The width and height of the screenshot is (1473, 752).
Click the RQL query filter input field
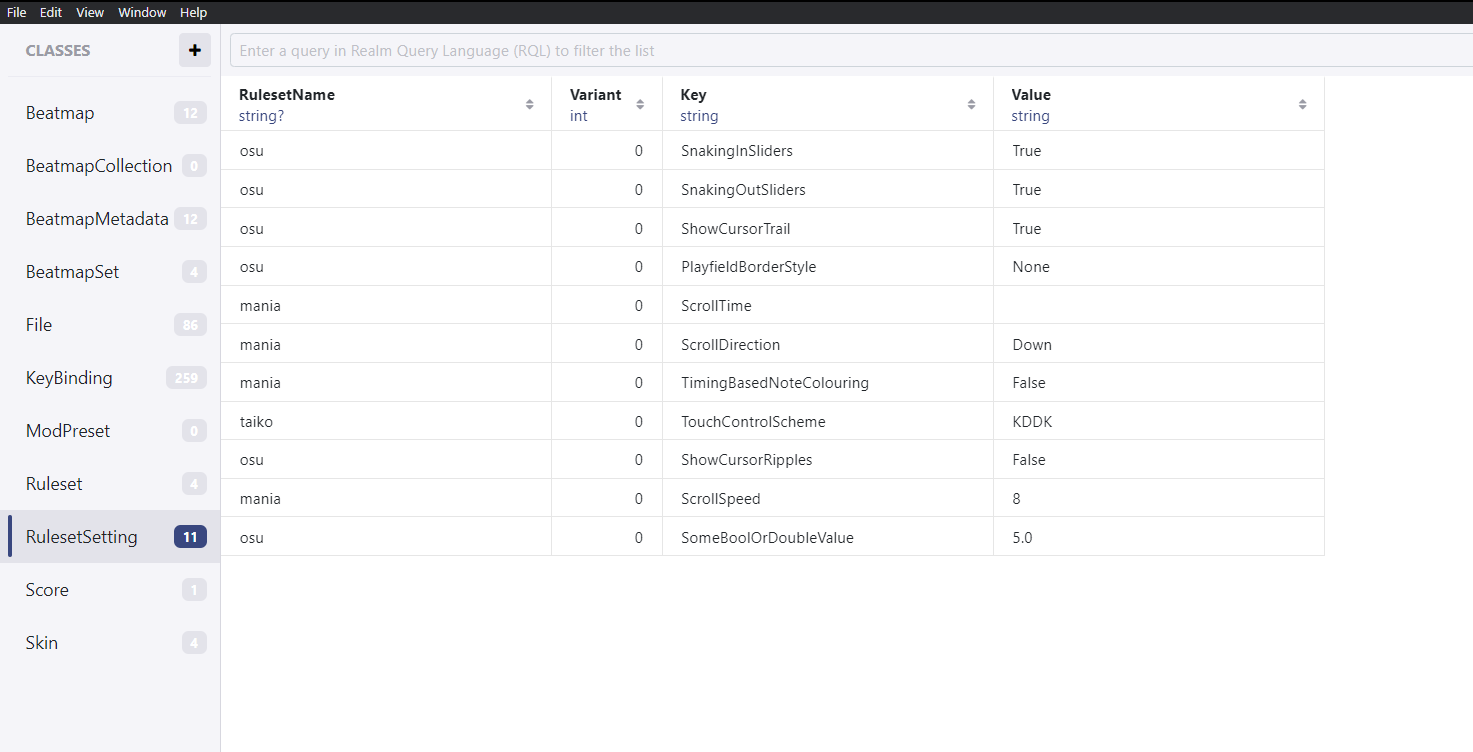pyautogui.click(x=700, y=50)
